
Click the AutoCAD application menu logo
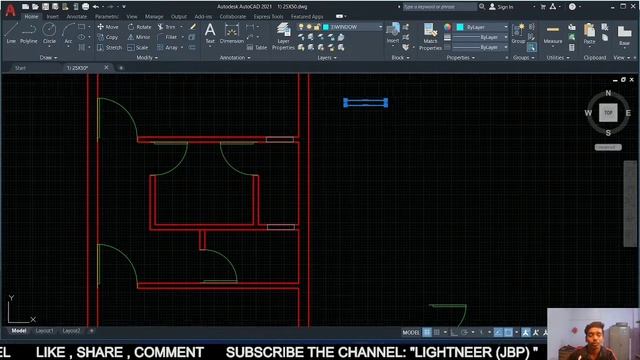pos(11,11)
